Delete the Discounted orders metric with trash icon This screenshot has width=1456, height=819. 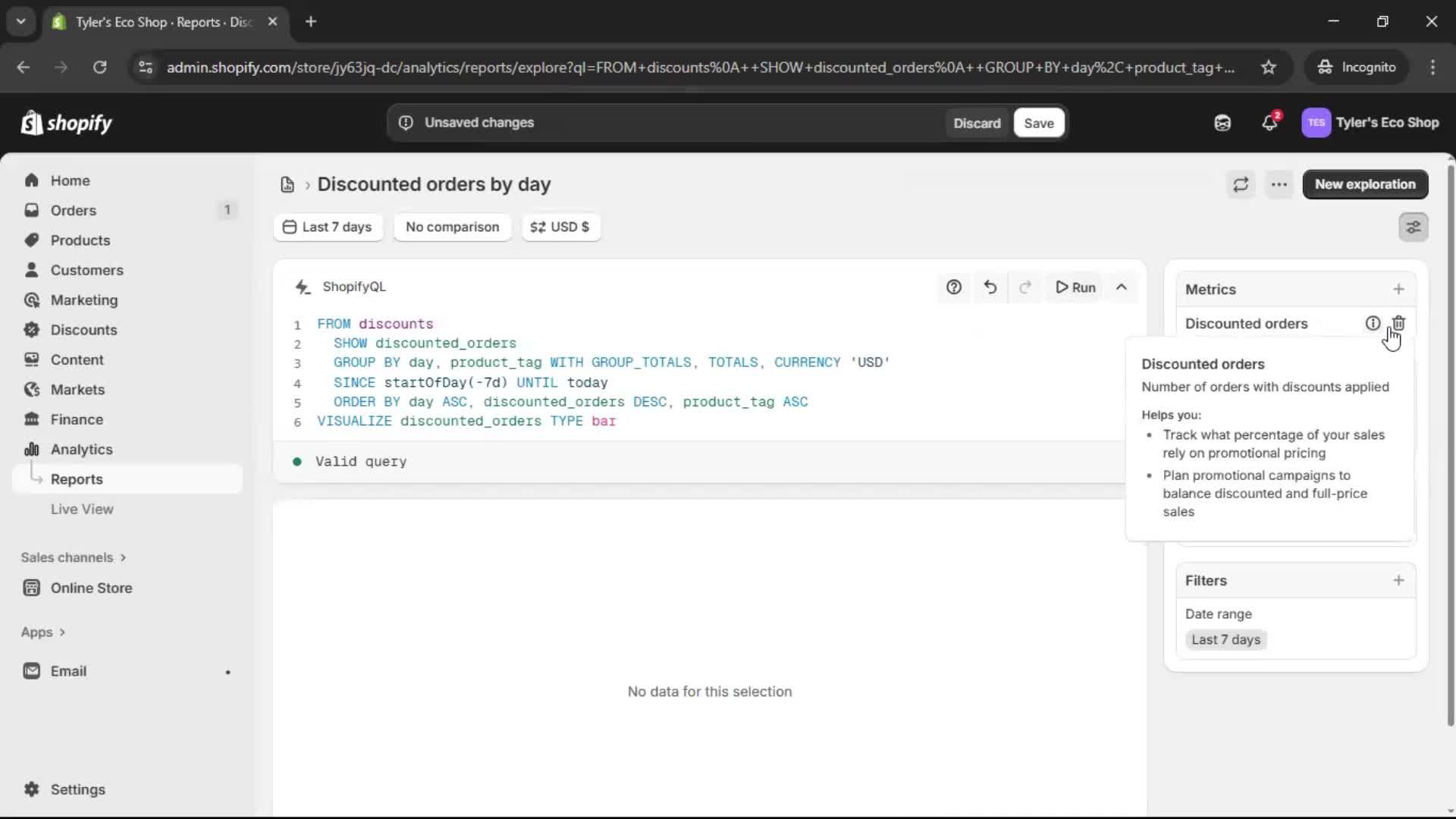1398,323
